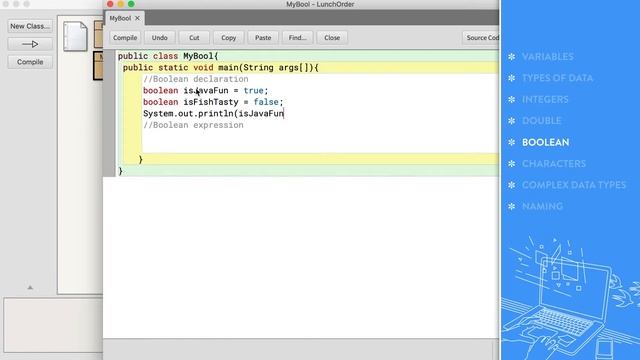Click the editor line-number gutter
The width and height of the screenshot is (640, 360).
[109, 113]
